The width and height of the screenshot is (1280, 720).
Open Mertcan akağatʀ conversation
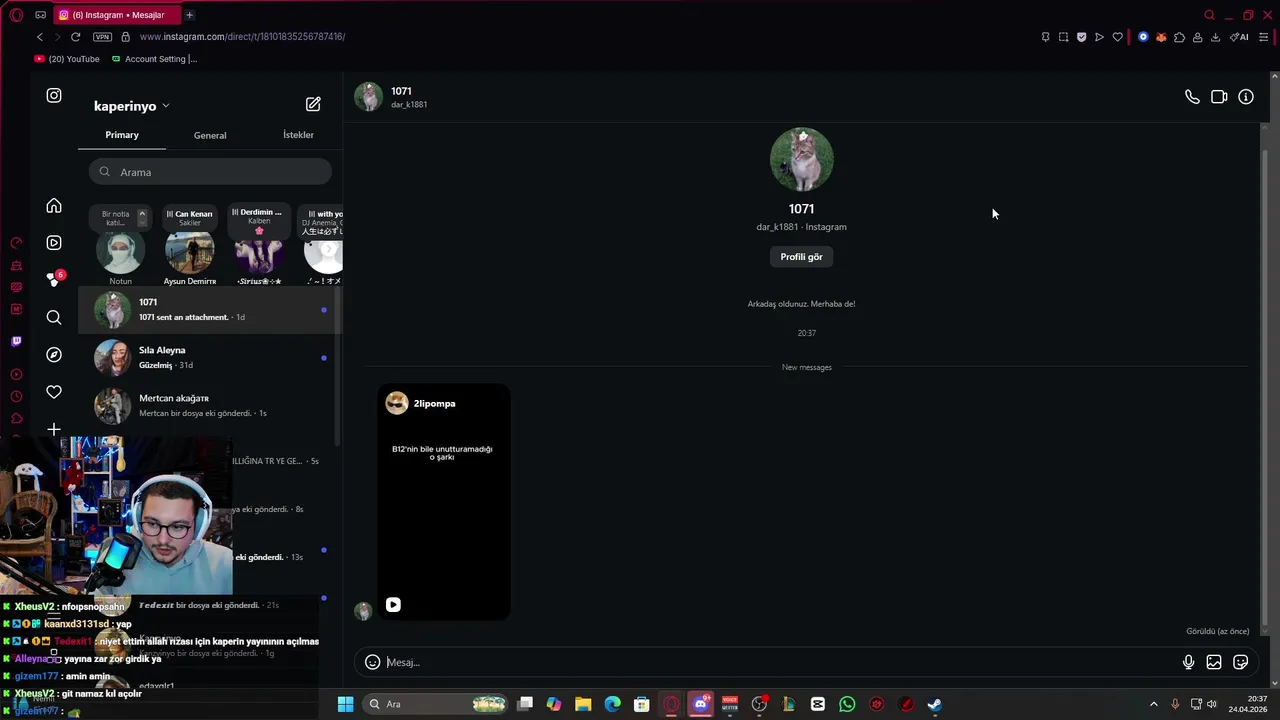210,406
